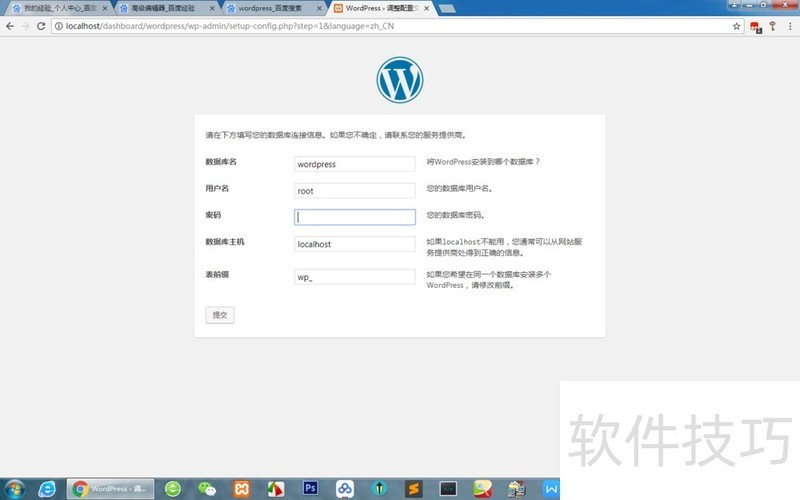Open a new tab button
Screen dimensions: 800x500
coord(447,9)
